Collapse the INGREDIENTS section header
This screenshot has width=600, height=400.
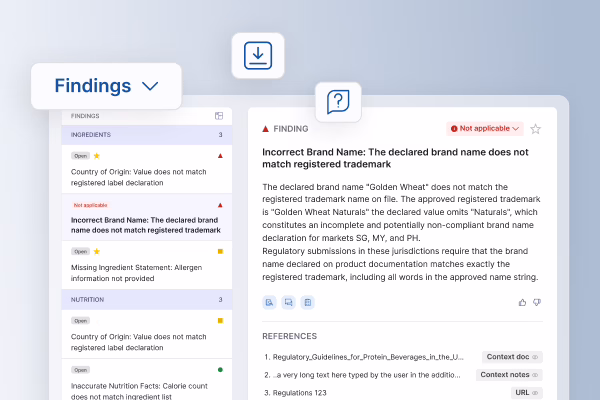147,135
